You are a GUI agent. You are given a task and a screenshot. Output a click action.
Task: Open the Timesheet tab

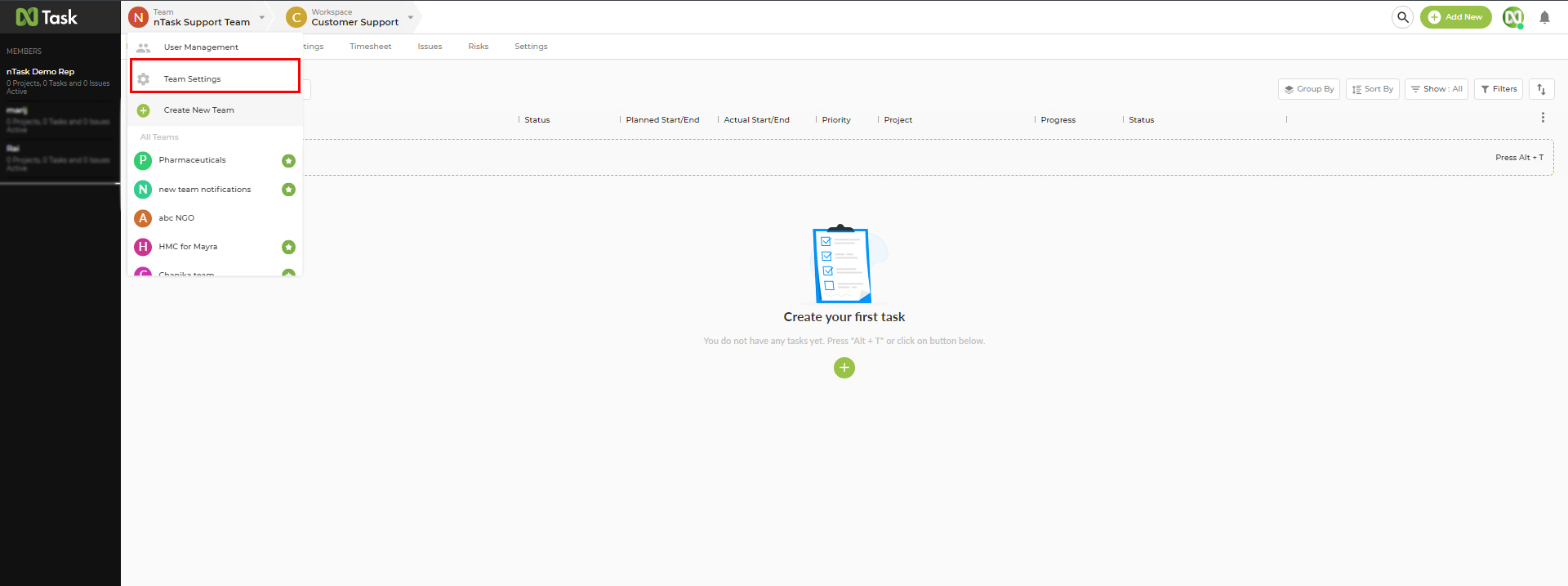tap(370, 47)
